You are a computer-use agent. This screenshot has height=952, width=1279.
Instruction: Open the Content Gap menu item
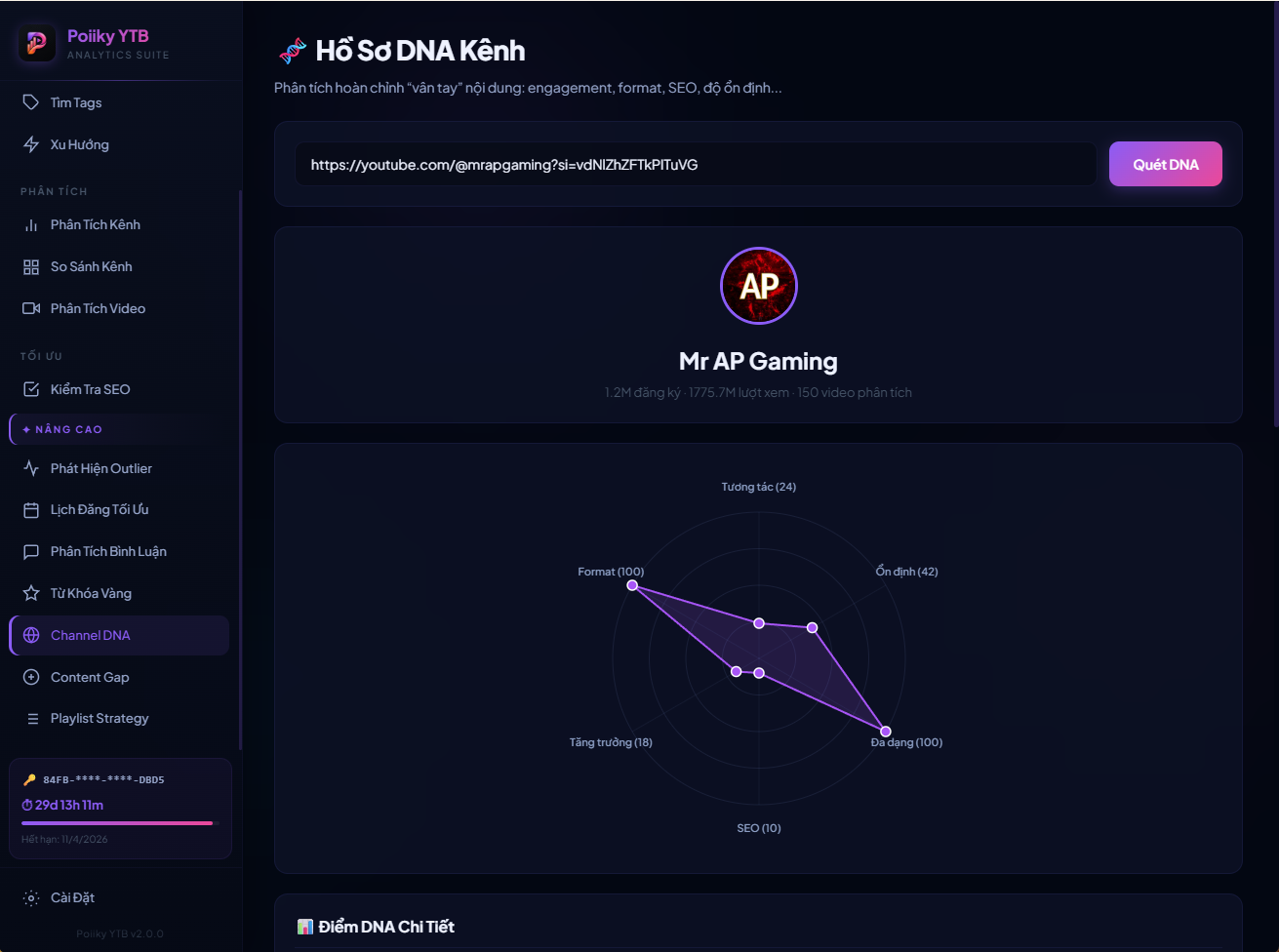(x=119, y=677)
